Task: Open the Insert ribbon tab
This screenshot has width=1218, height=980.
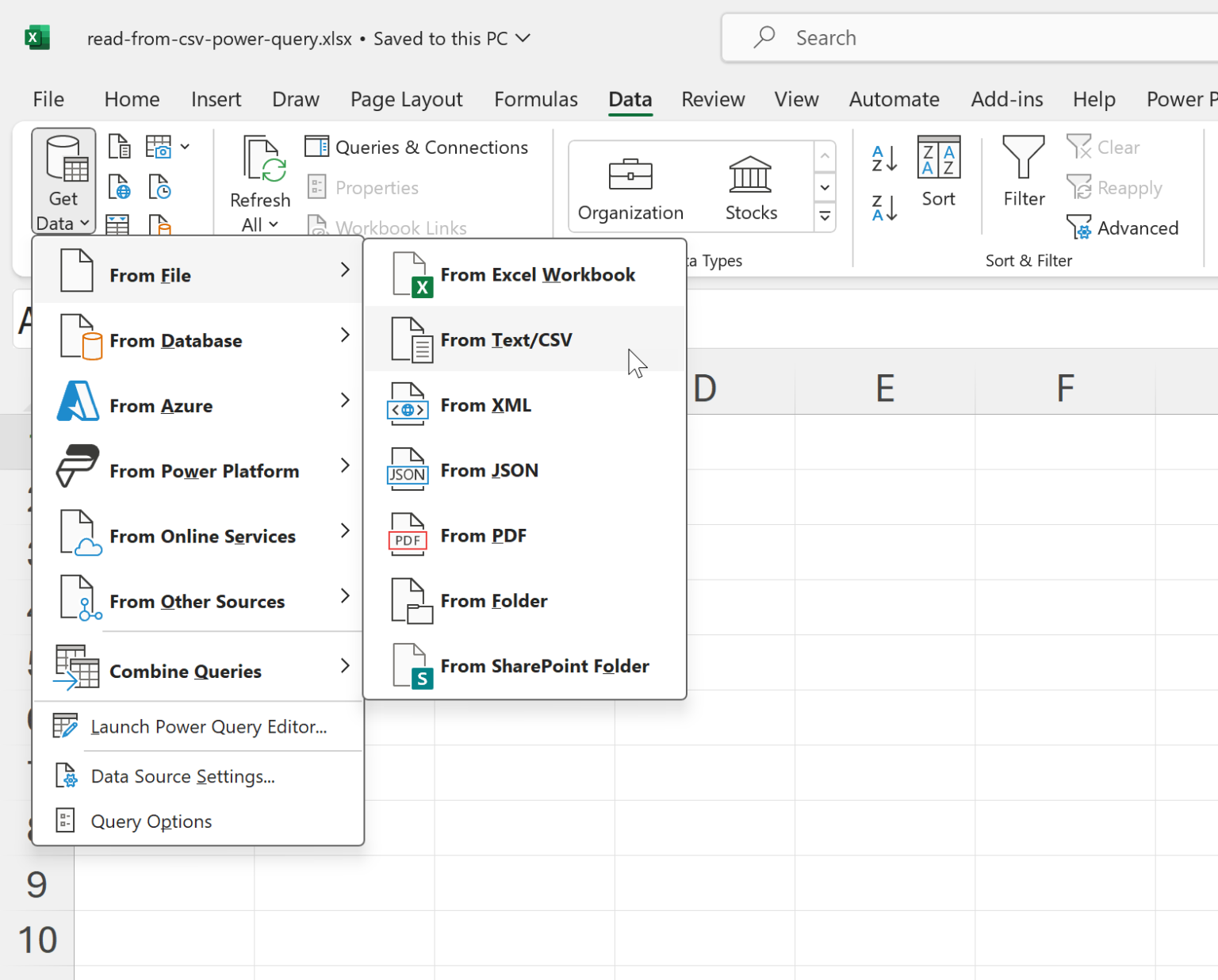Action: click(216, 99)
